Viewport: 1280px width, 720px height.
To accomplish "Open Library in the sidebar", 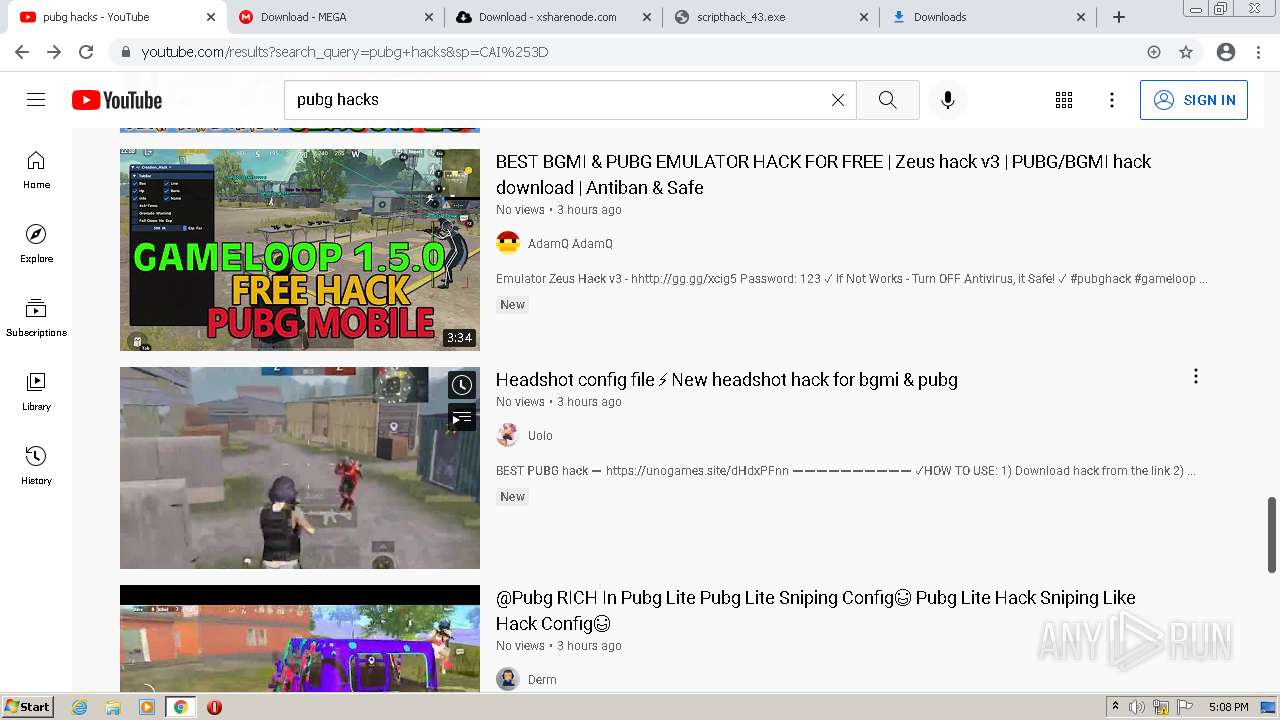I will pyautogui.click(x=36, y=392).
